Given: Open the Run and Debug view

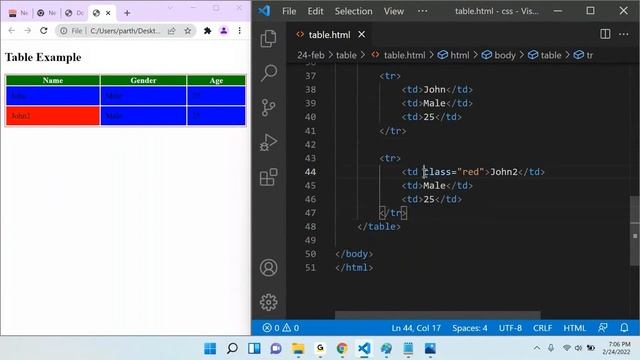Looking at the screenshot, I should coord(268,142).
